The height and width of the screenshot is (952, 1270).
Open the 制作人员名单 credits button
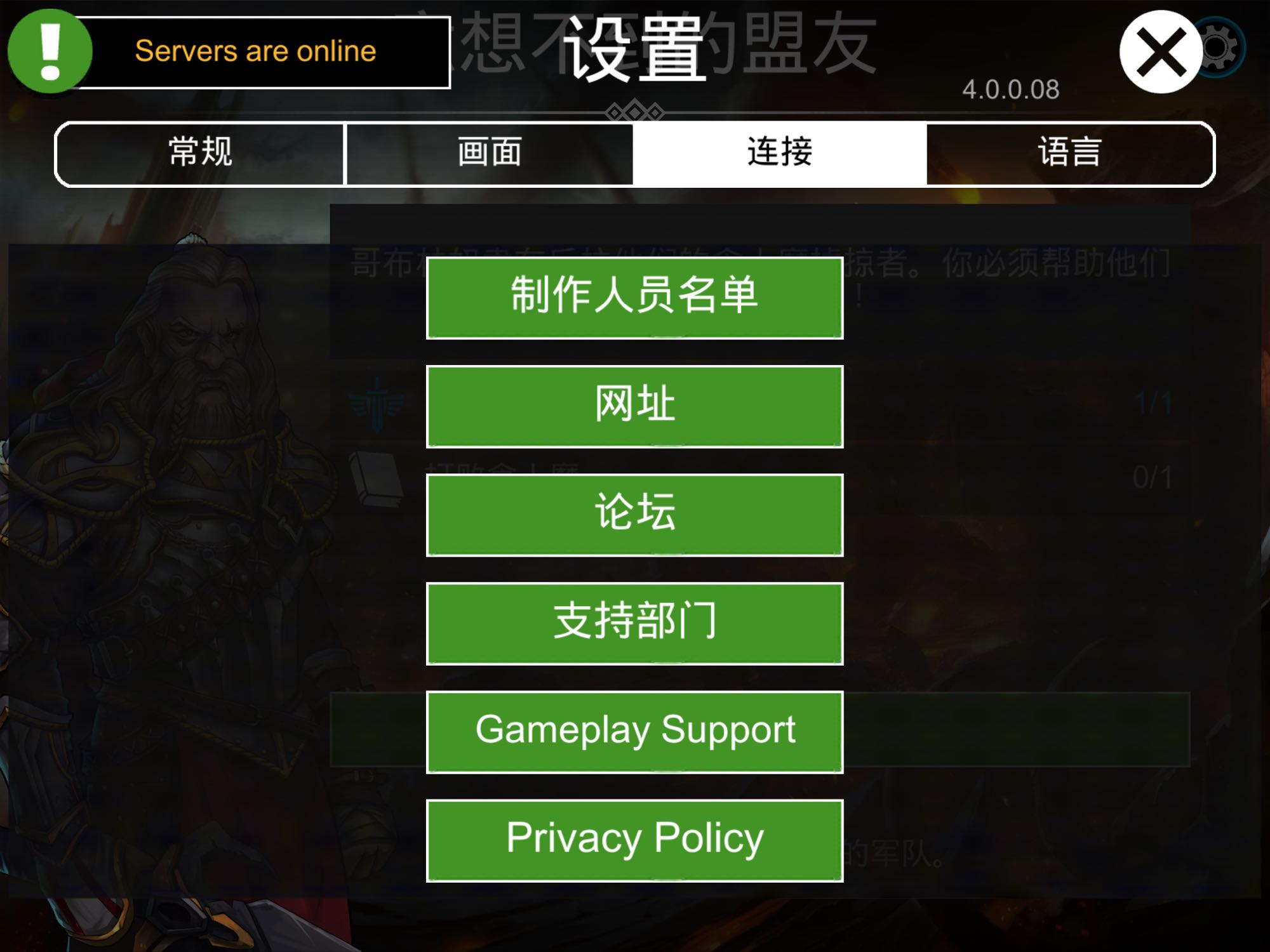pyautogui.click(x=635, y=298)
